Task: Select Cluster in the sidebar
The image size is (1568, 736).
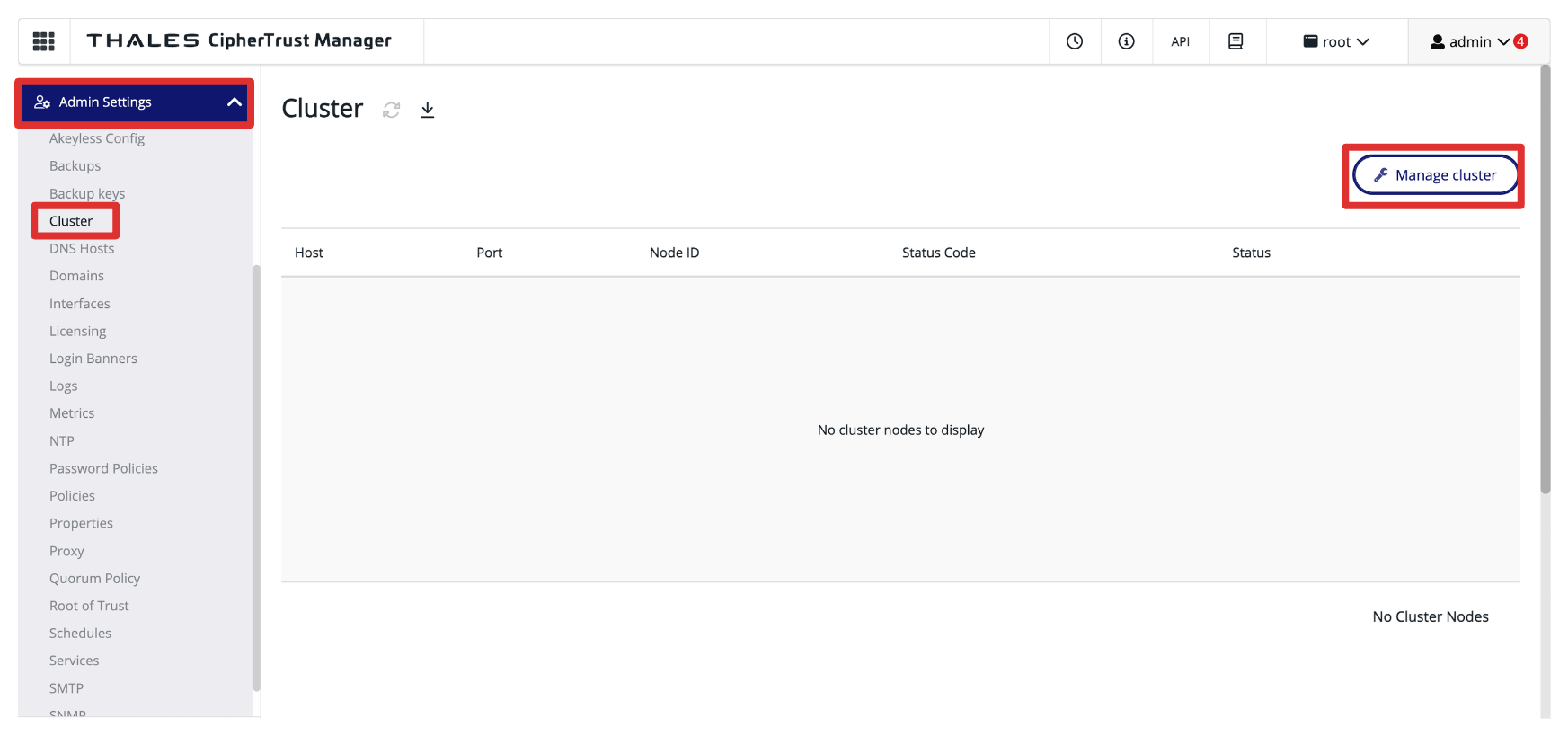Action: click(x=71, y=221)
